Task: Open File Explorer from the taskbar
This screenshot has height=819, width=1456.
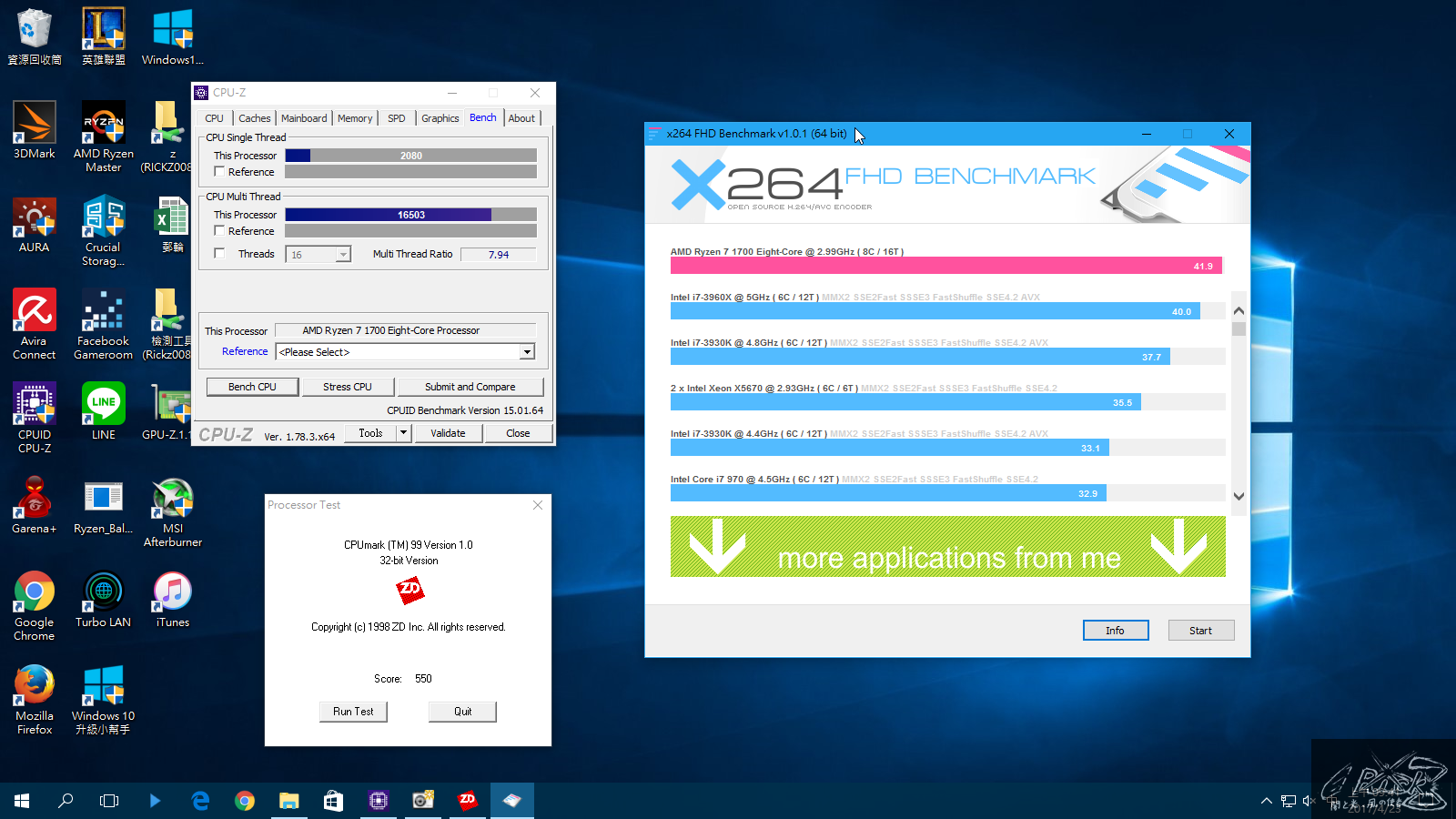Action: [x=289, y=801]
